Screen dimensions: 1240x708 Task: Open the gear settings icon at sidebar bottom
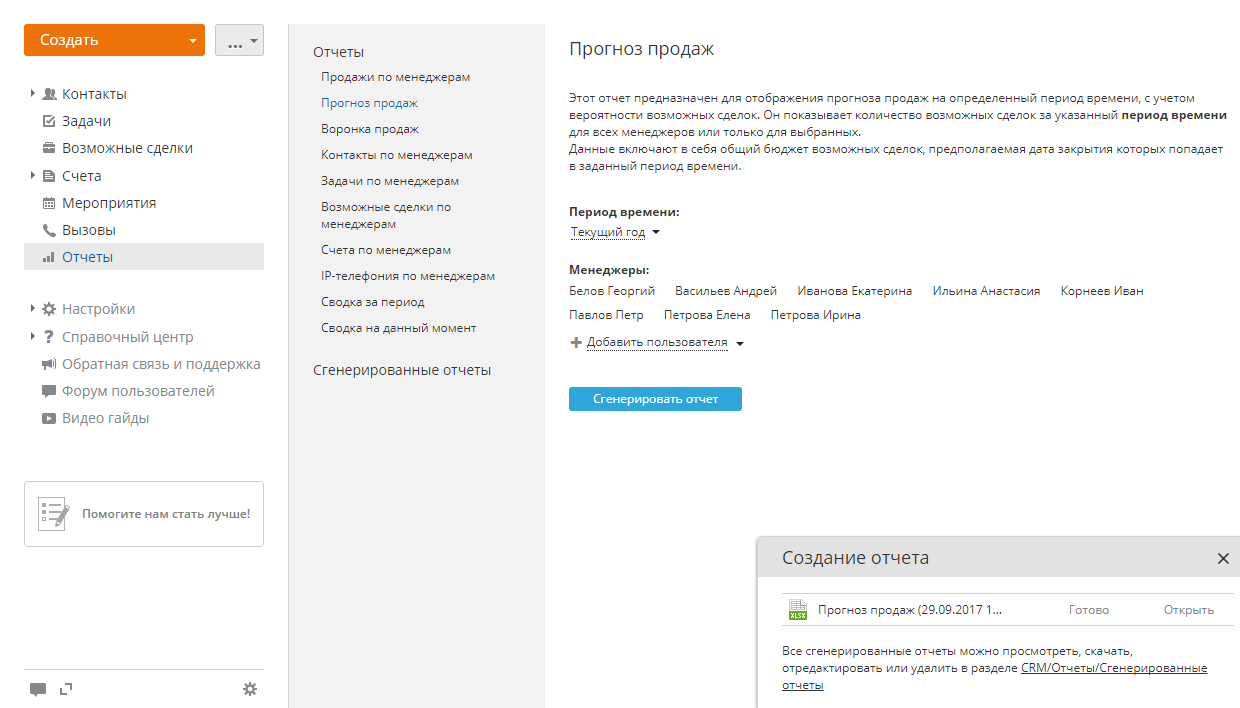250,689
